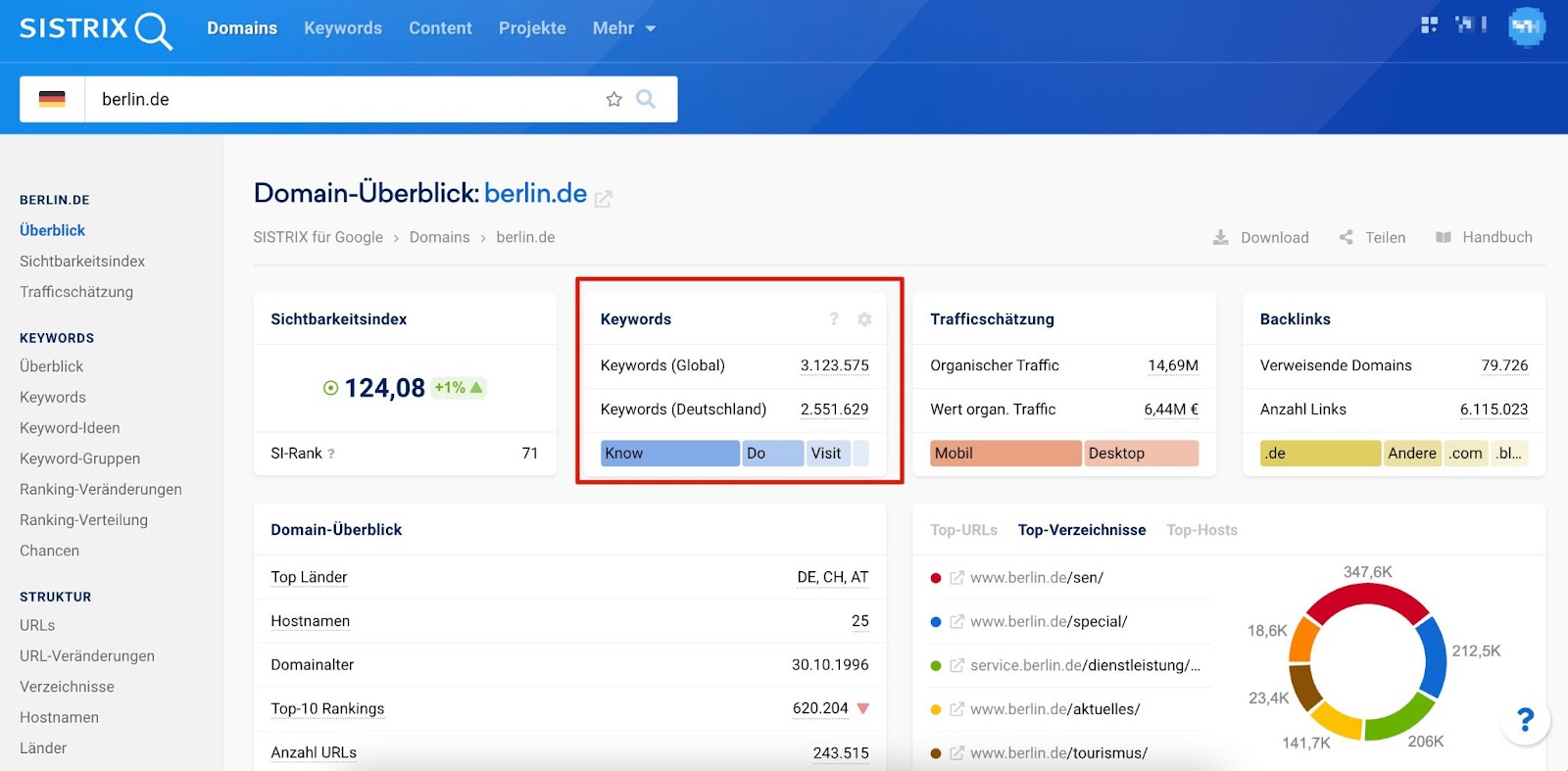This screenshot has width=1568, height=771.
Task: Open the Content navigation item
Action: [x=440, y=28]
